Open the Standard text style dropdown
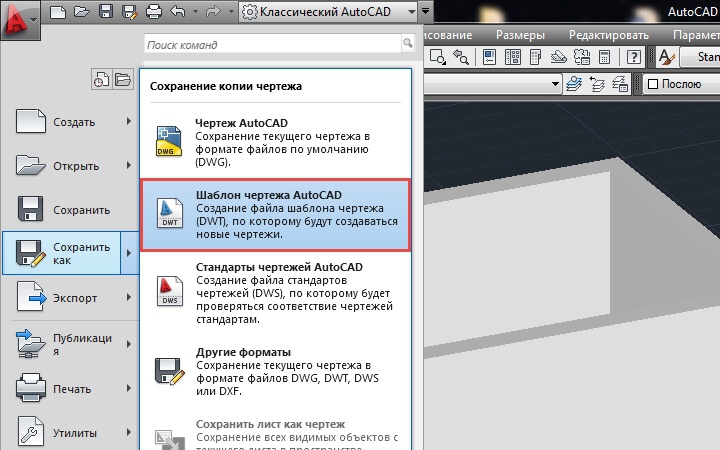This screenshot has height=450, width=720. (700, 57)
